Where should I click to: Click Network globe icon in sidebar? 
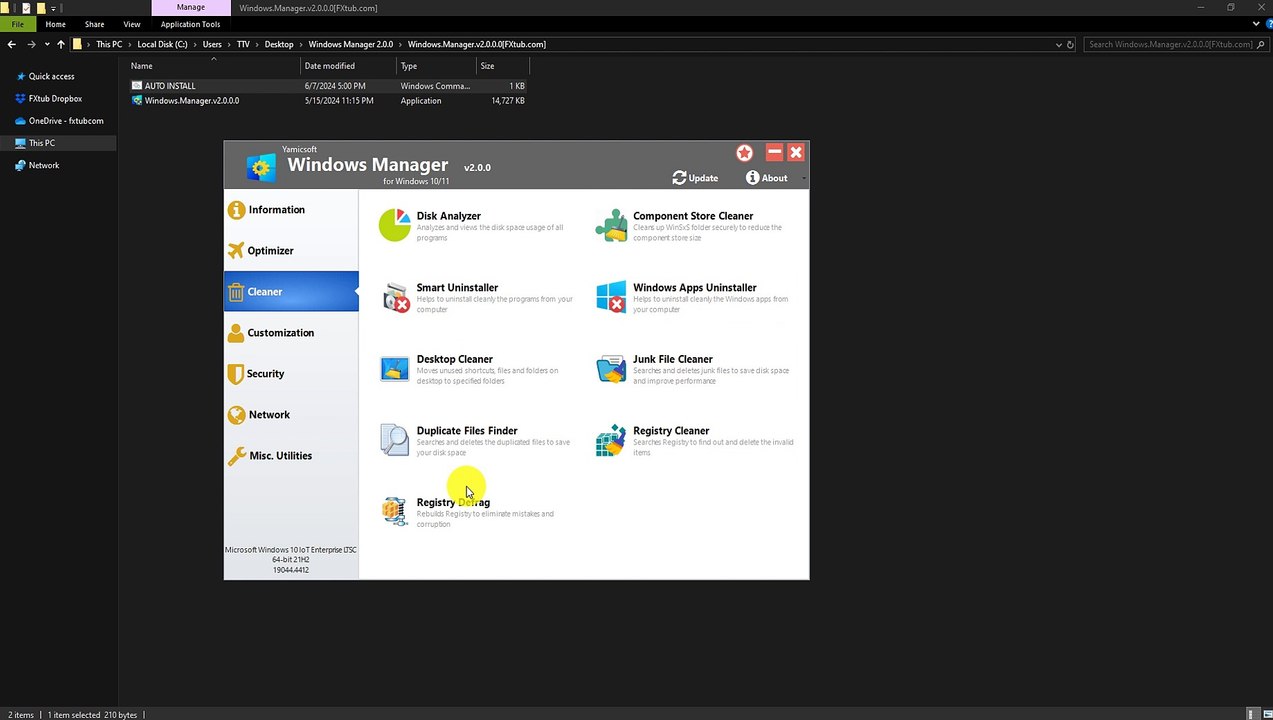(236, 415)
